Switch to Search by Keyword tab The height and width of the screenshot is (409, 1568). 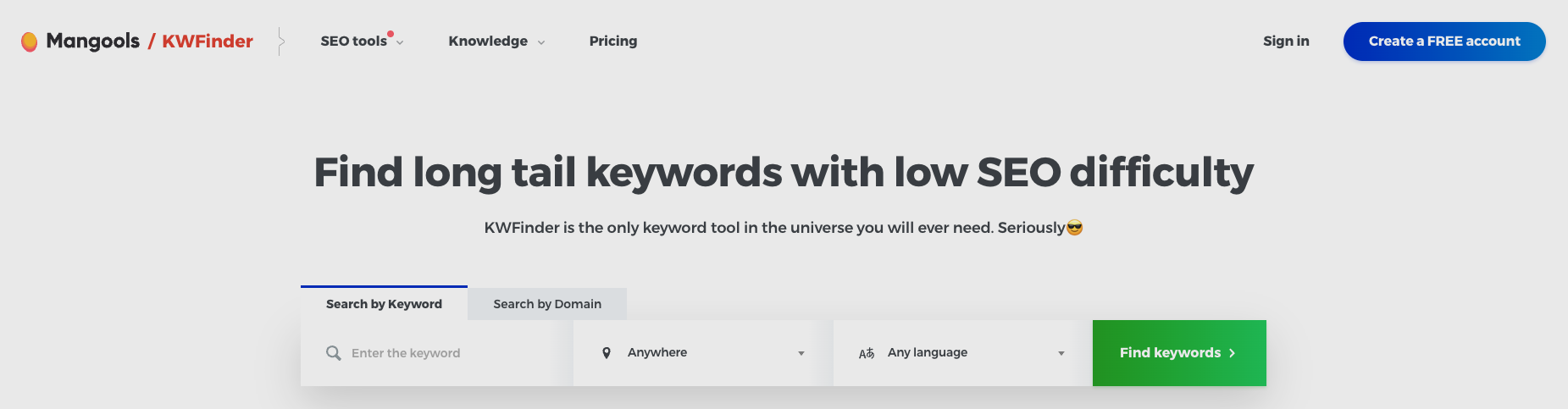(x=384, y=303)
